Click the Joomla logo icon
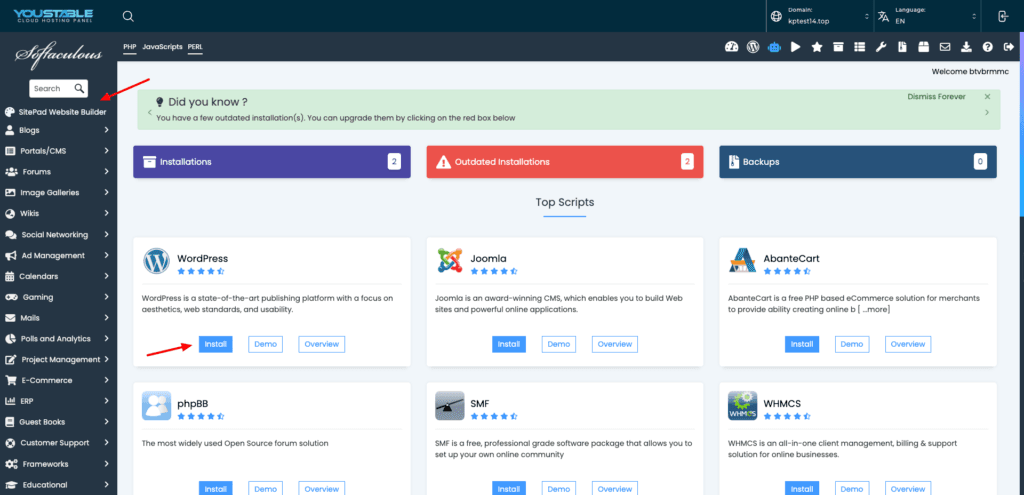The height and width of the screenshot is (495, 1024). [449, 261]
